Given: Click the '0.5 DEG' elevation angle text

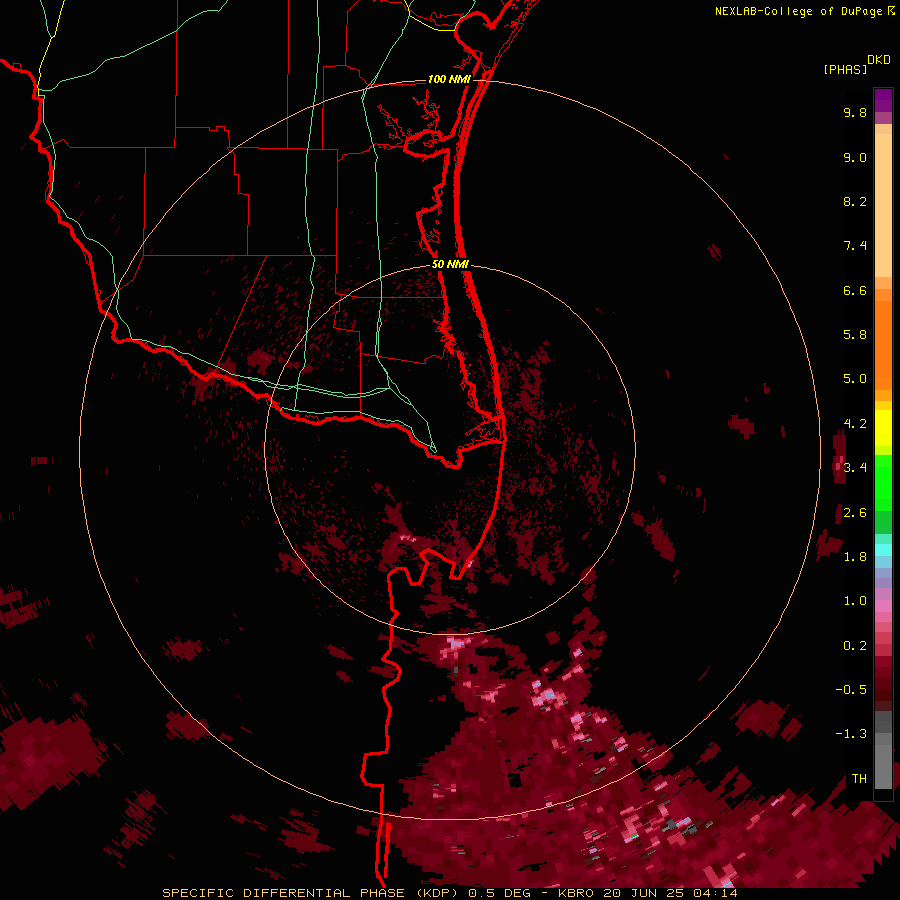Looking at the screenshot, I should pos(499,893).
